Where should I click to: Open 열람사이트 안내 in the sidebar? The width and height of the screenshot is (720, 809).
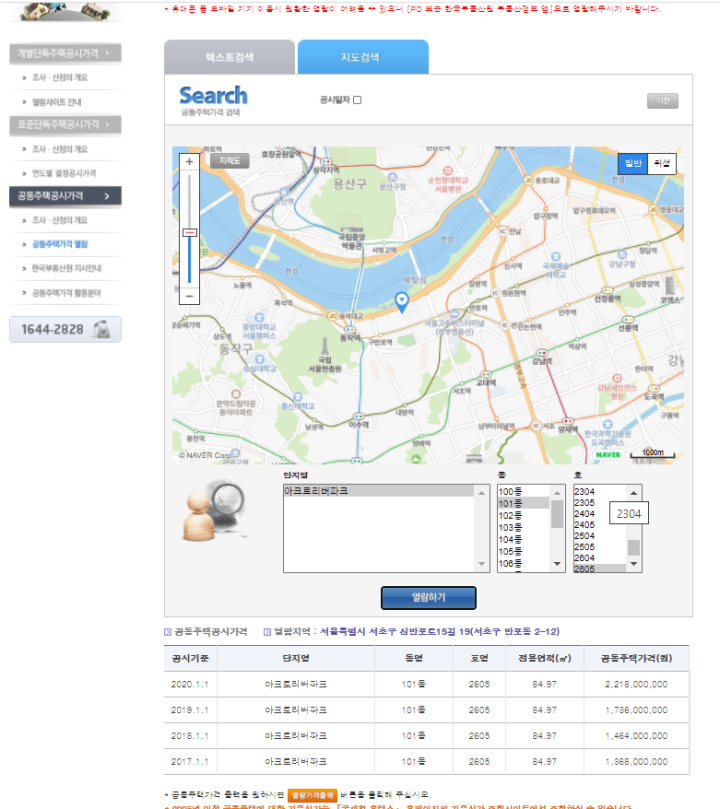point(57,102)
